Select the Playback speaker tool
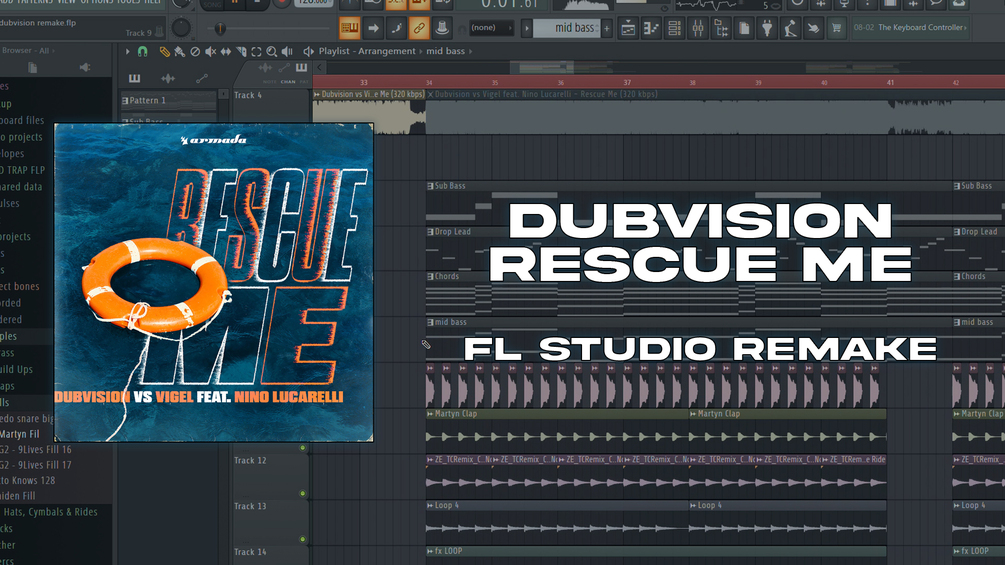Image resolution: width=1005 pixels, height=565 pixels. click(287, 51)
